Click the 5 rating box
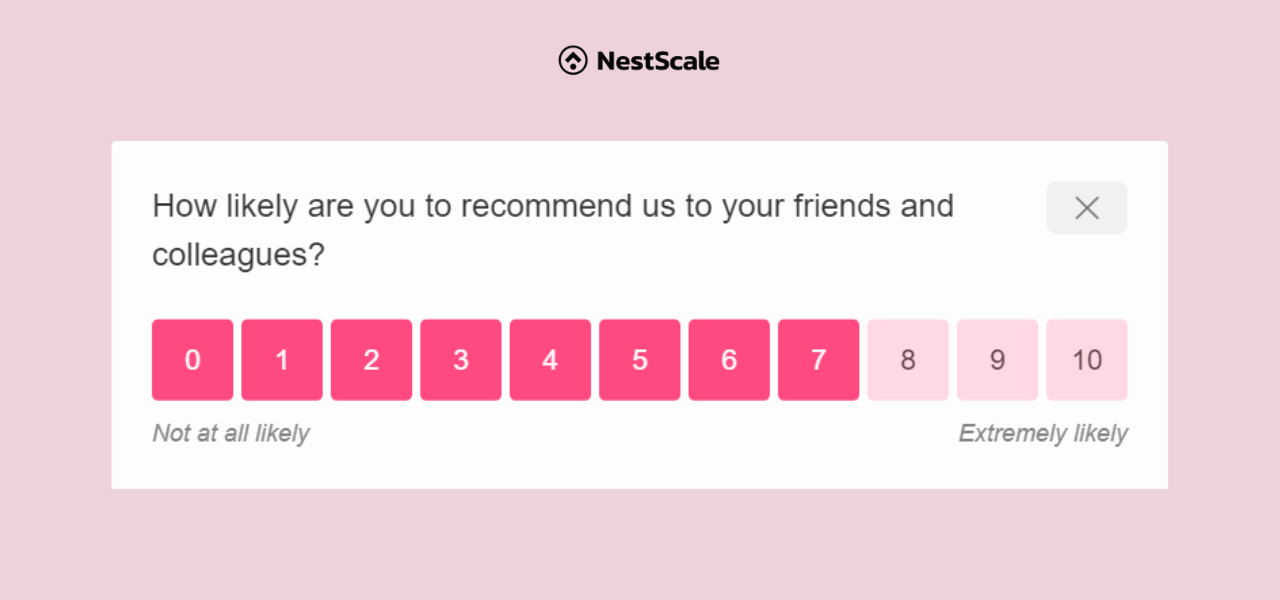The height and width of the screenshot is (600, 1280). [640, 360]
